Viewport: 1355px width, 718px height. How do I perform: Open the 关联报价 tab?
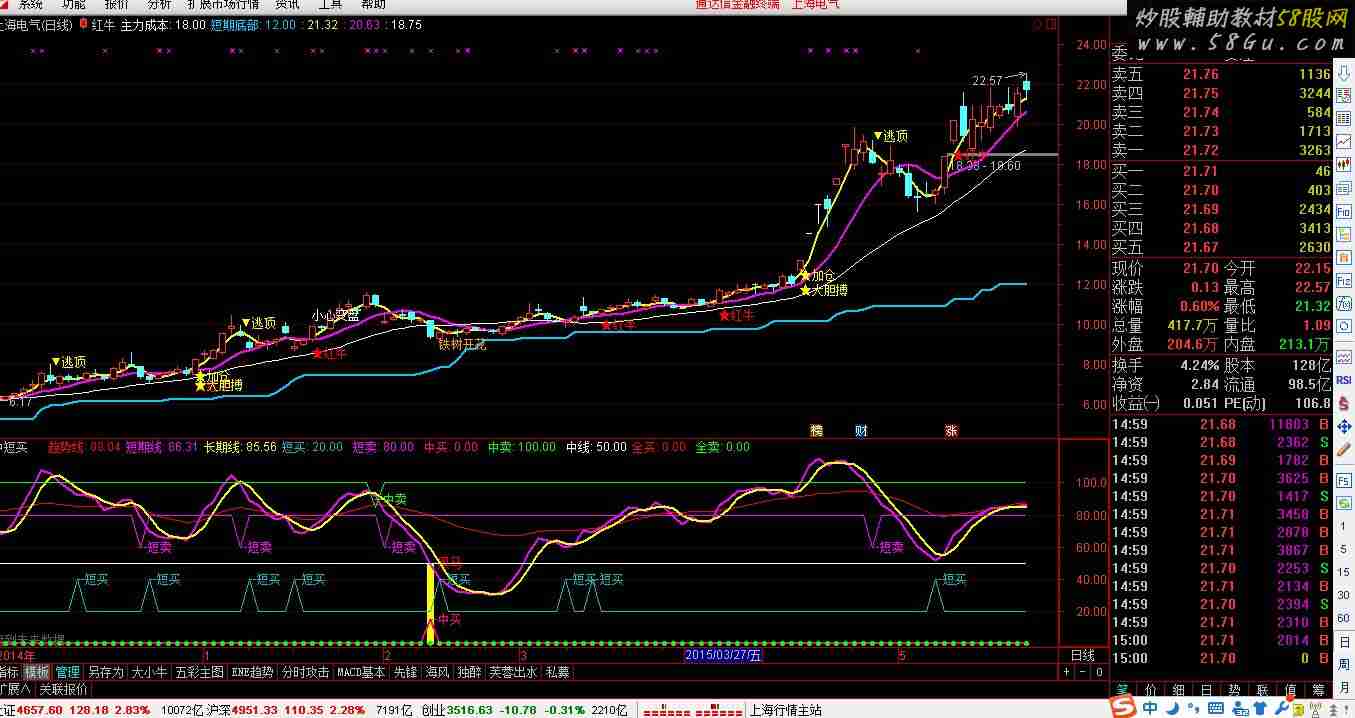63,689
